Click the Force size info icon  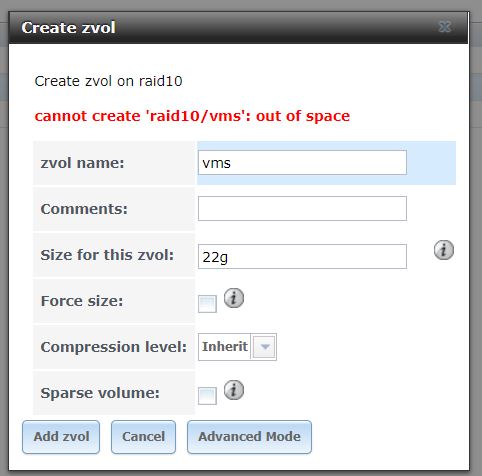click(x=234, y=298)
